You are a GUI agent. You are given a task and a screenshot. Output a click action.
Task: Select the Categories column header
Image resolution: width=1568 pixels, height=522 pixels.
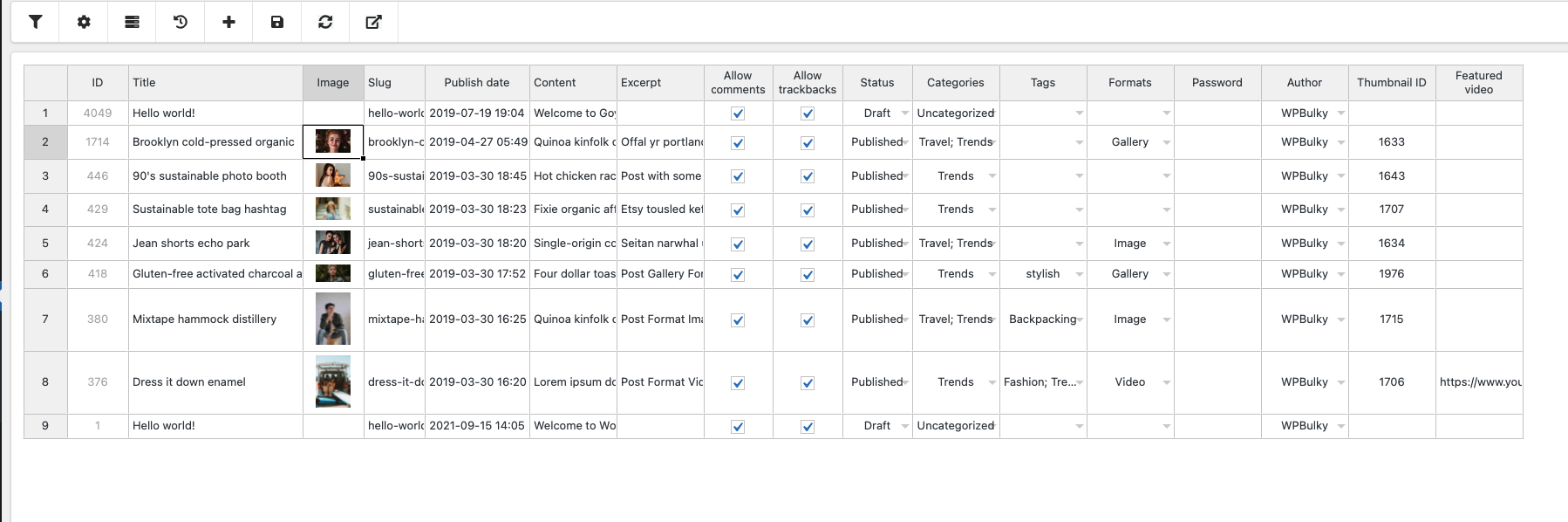coord(955,83)
